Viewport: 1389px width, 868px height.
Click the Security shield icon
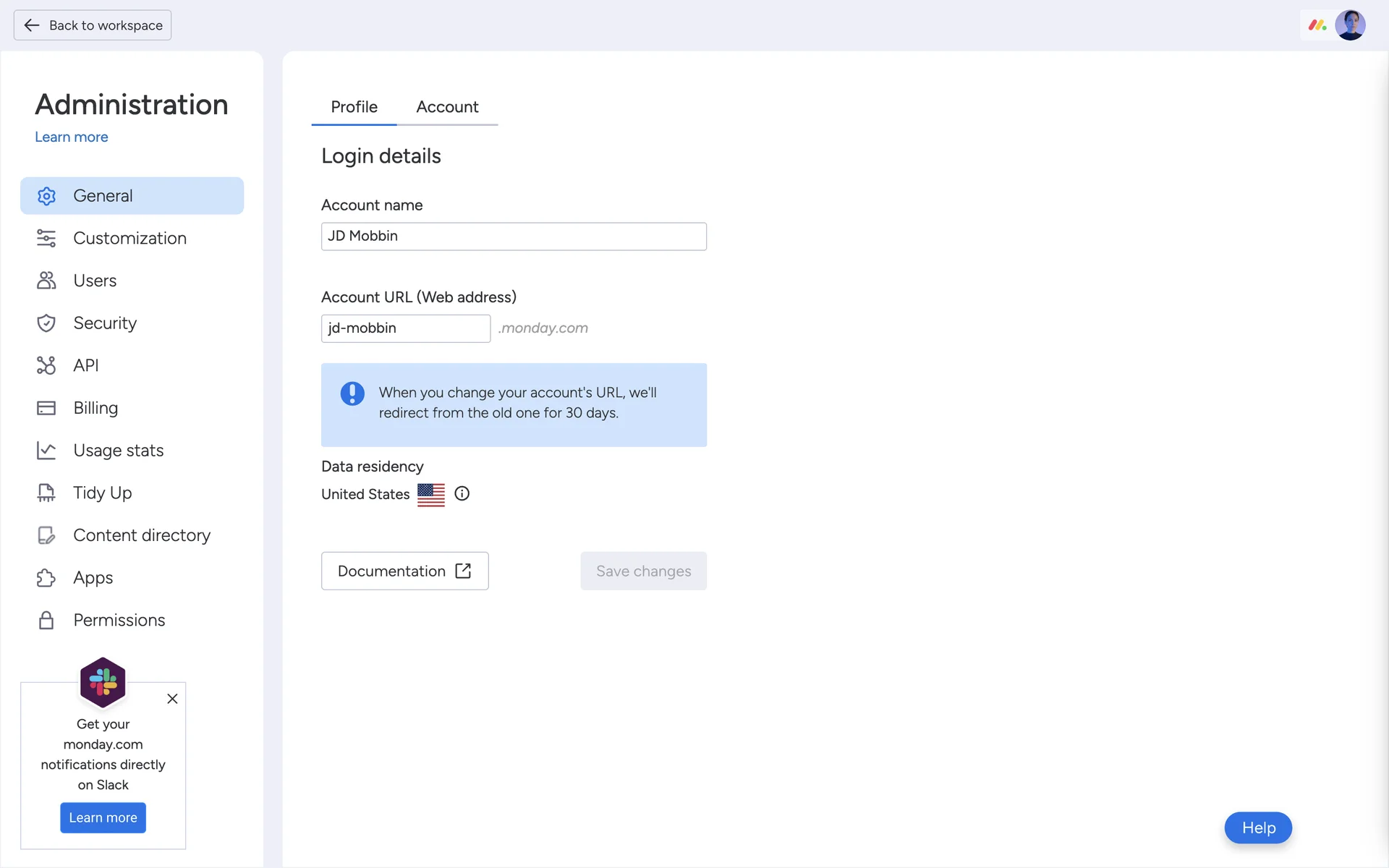tap(46, 323)
